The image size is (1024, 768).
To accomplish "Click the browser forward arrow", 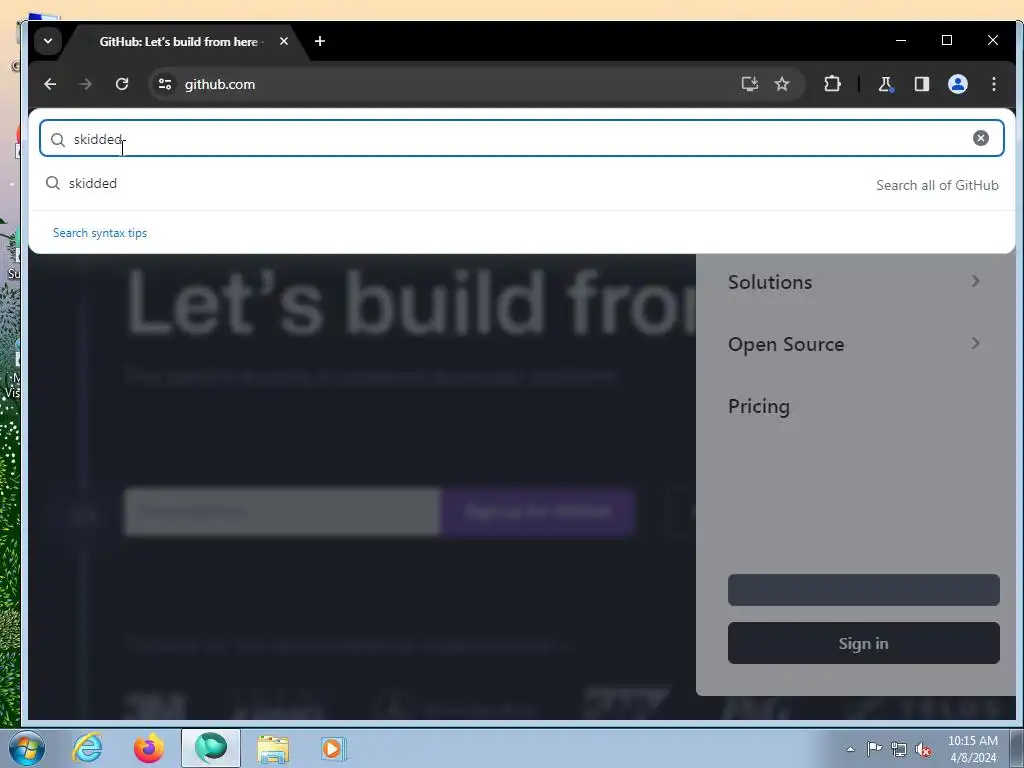I will [x=86, y=84].
